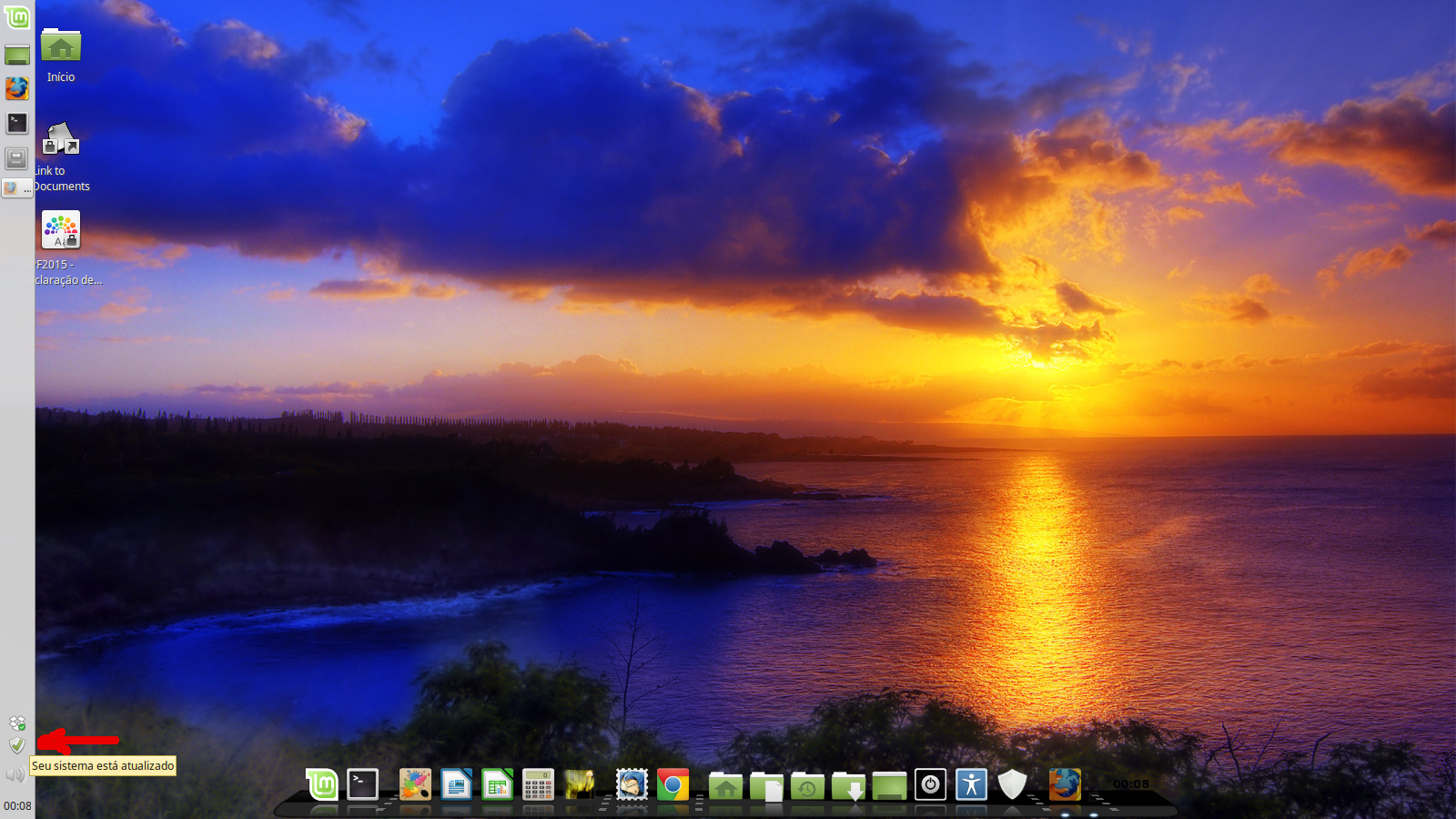Launch the terminal from the bottom dock
Screen dimensions: 1456x819
[x=363, y=784]
